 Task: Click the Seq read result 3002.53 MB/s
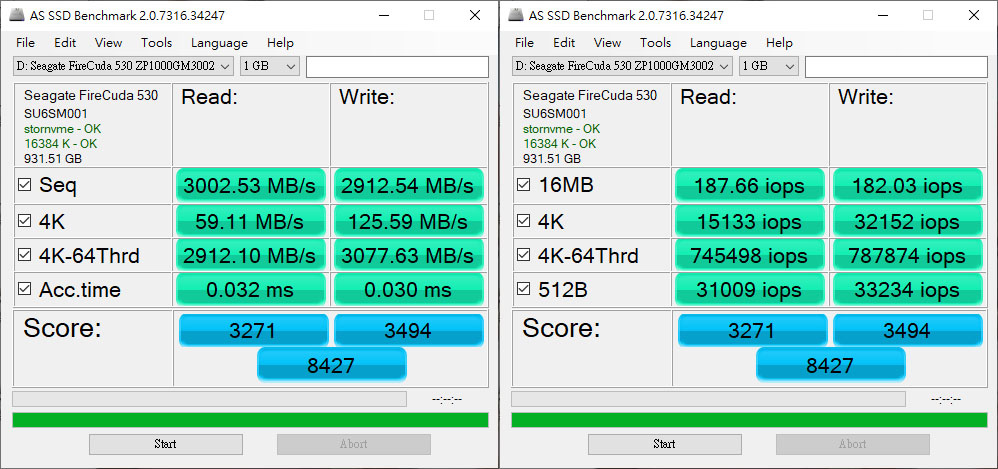click(x=250, y=186)
